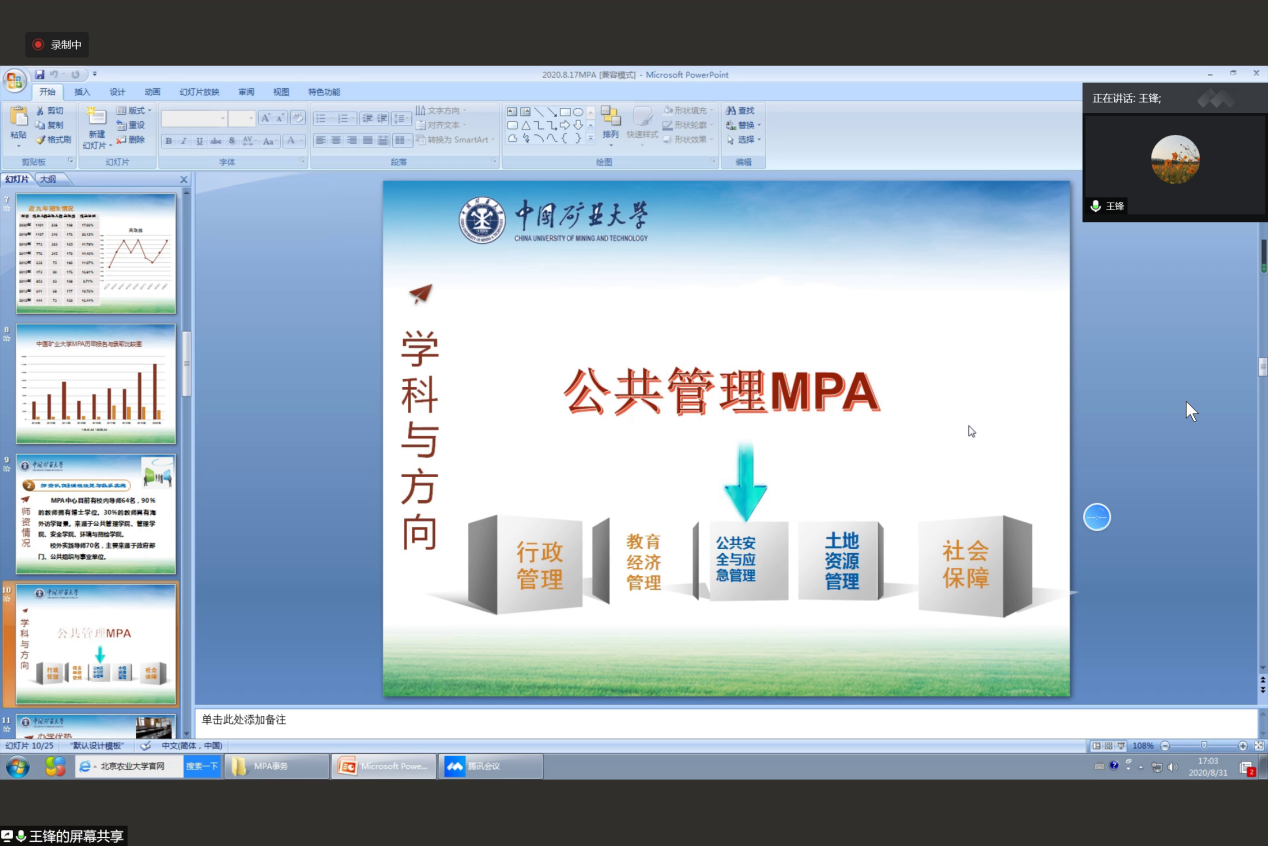The width and height of the screenshot is (1268, 846).
Task: Clear all formatting eraser icon
Action: pos(297,118)
